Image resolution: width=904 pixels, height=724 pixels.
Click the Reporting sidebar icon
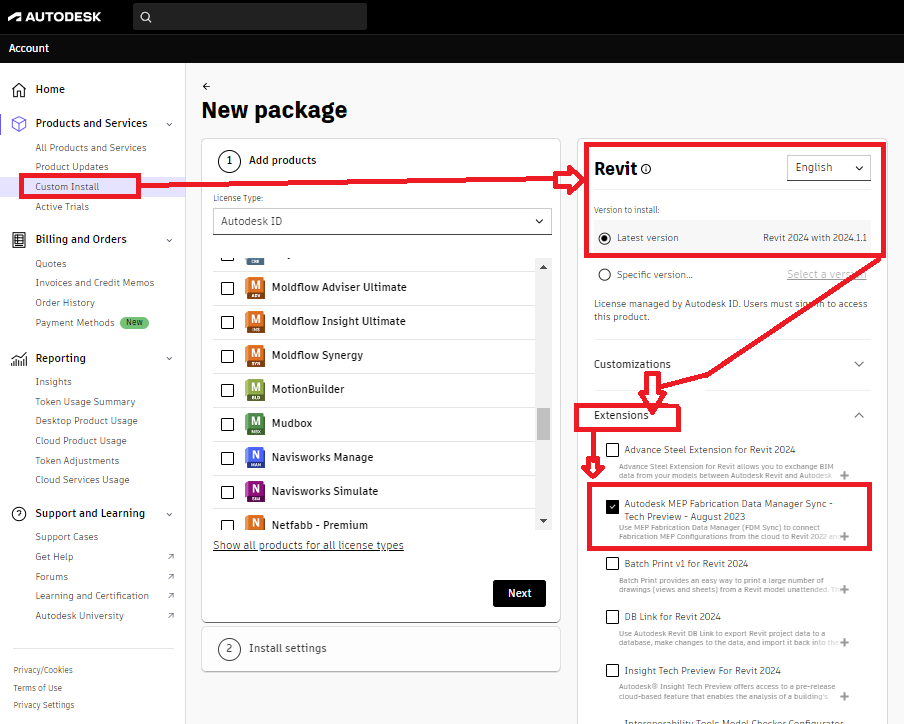coord(16,358)
